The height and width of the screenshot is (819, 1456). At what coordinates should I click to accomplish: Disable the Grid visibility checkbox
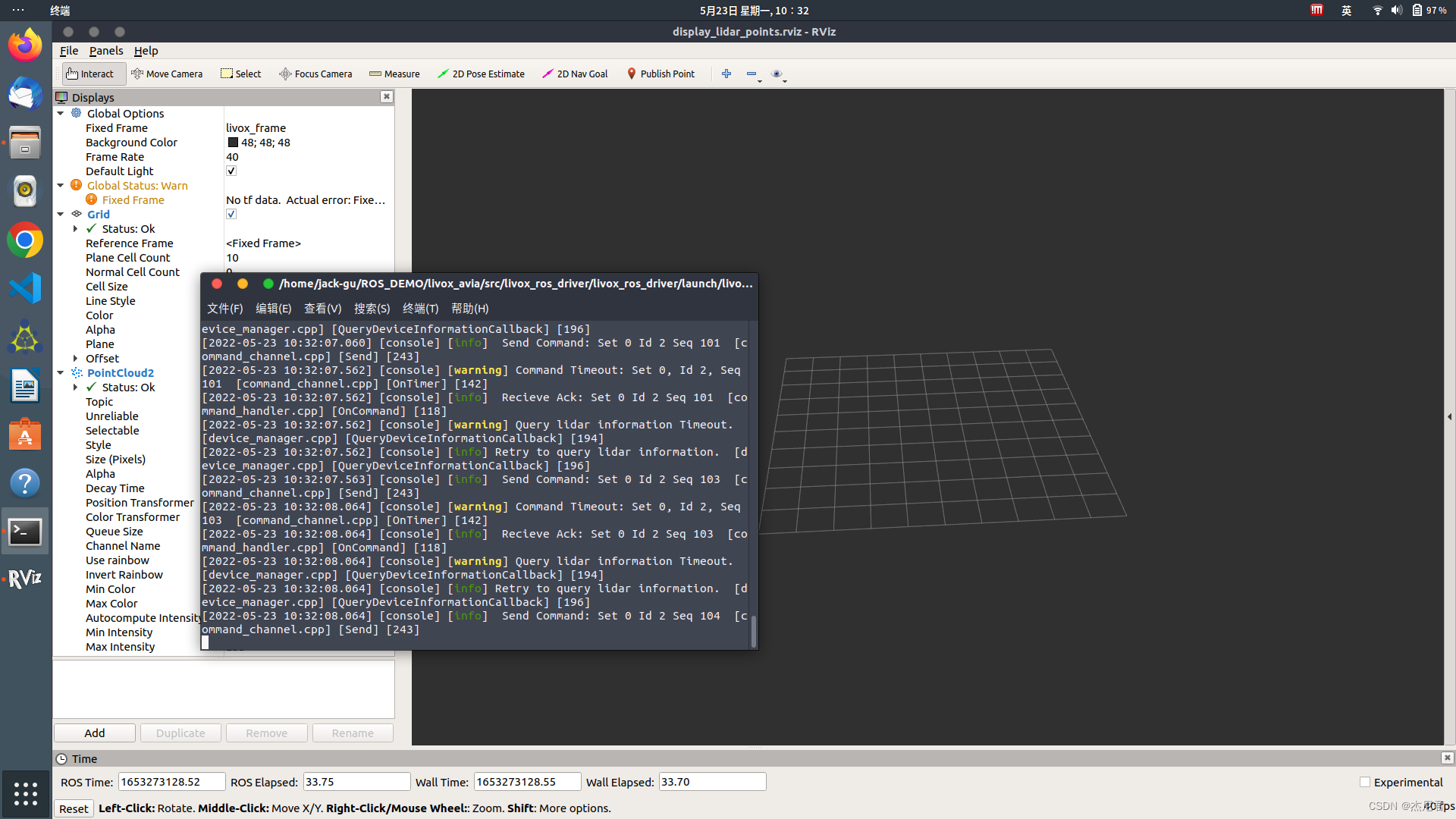coord(231,214)
